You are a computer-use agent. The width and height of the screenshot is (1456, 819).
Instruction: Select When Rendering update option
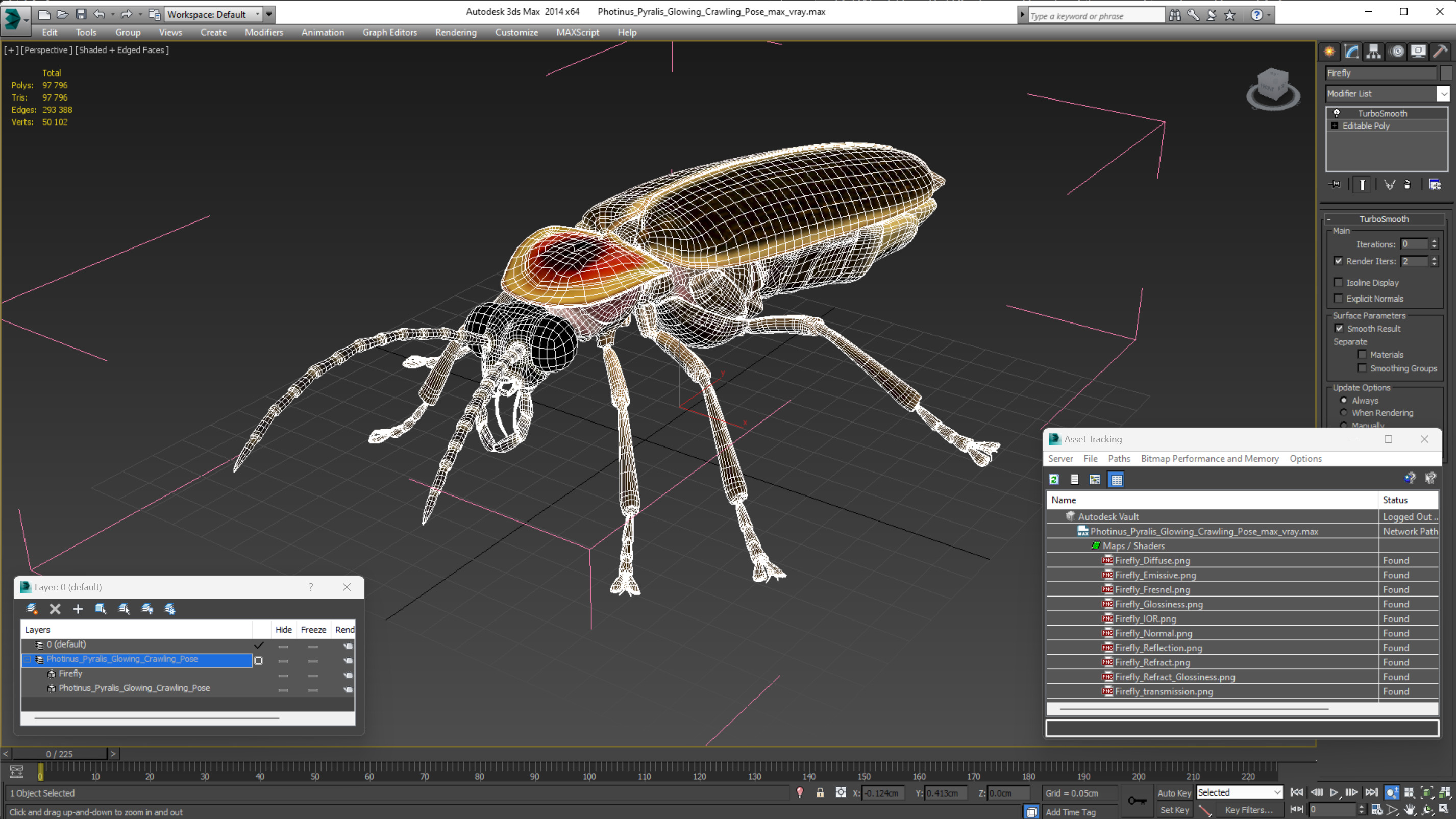coord(1344,413)
